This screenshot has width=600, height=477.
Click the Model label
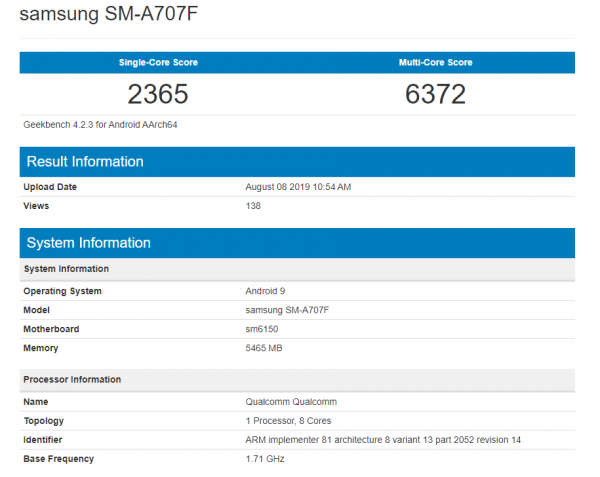[36, 310]
